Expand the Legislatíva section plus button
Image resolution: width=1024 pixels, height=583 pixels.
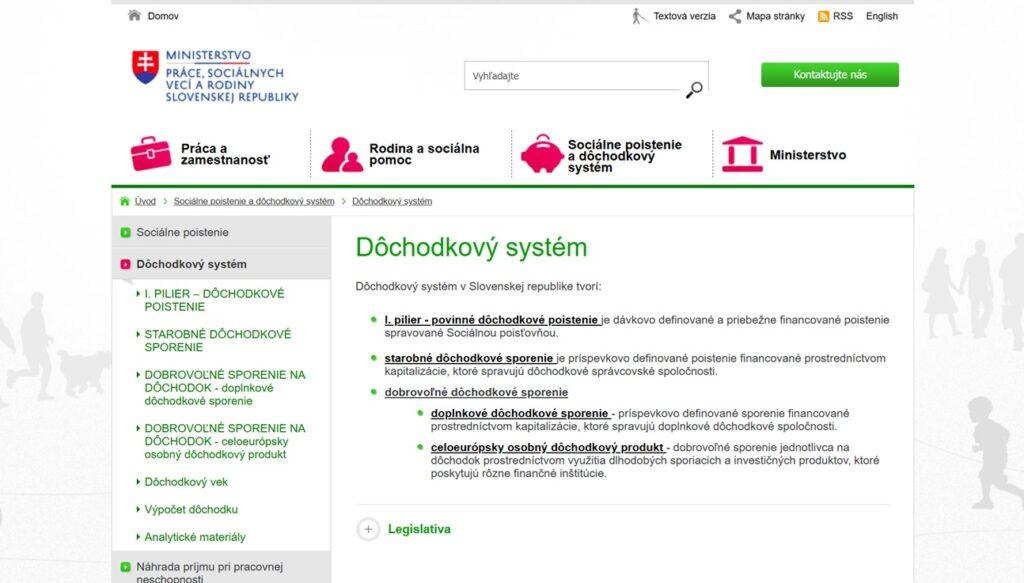pos(368,529)
